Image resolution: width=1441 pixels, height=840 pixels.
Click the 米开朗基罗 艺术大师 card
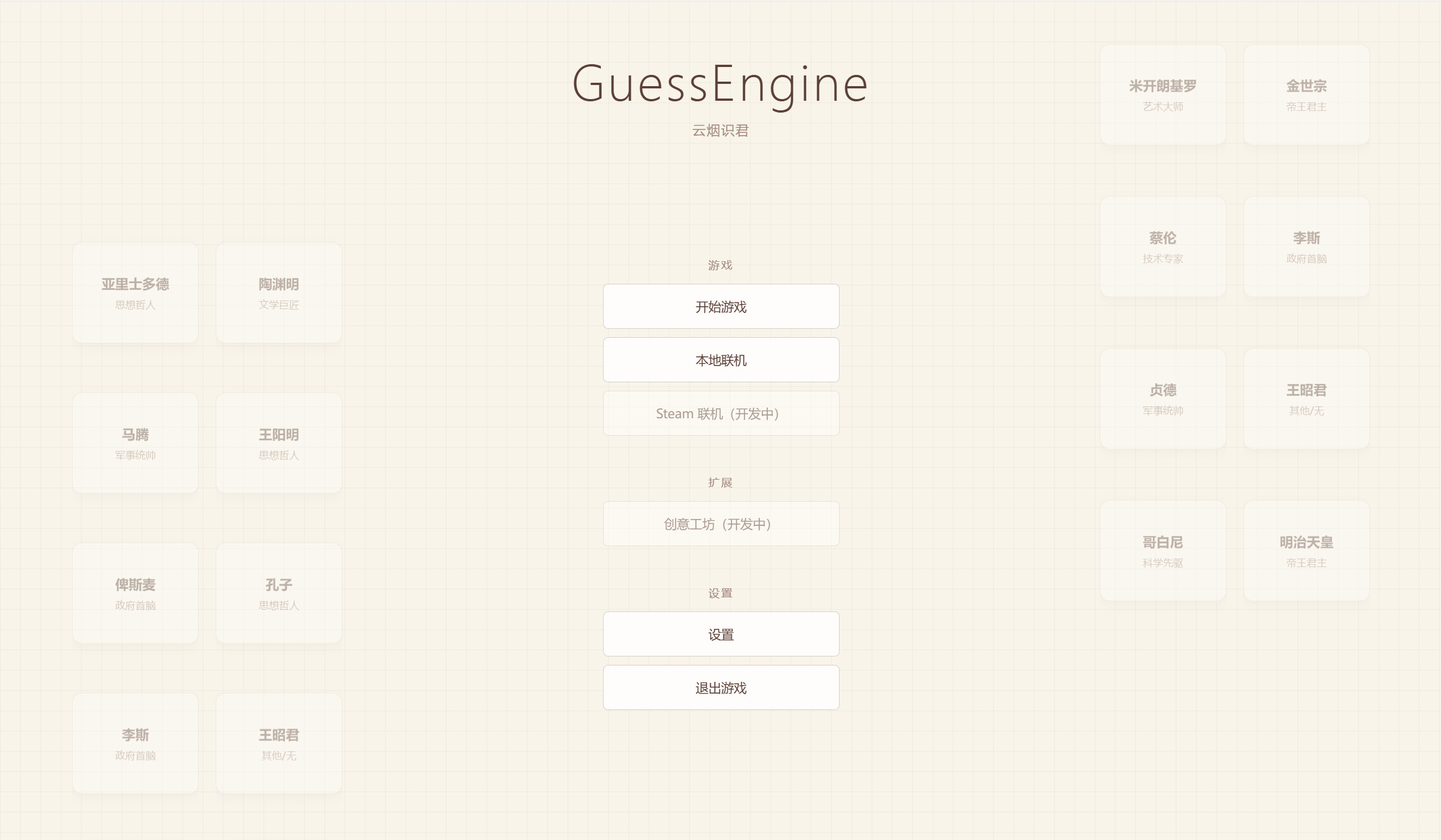[1162, 95]
